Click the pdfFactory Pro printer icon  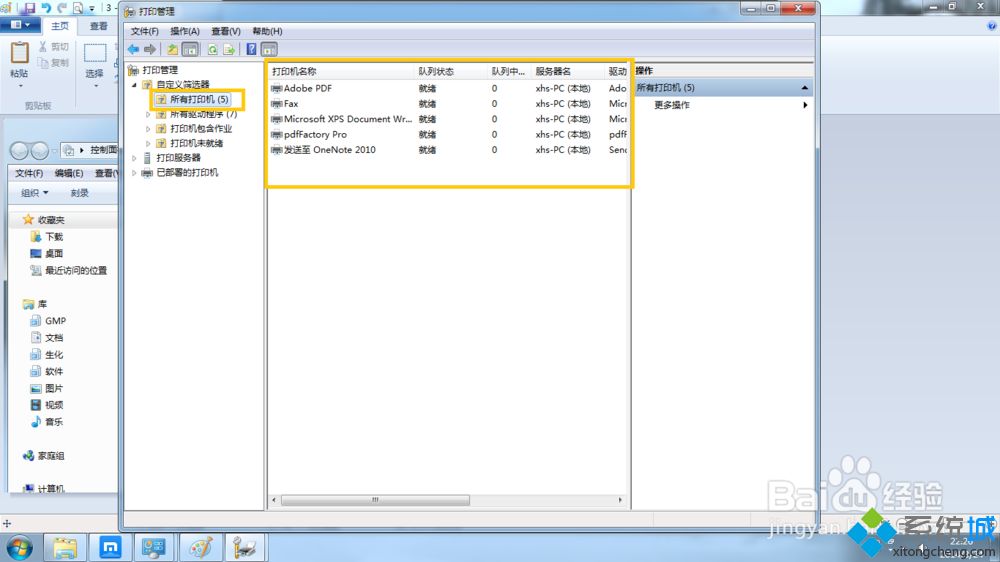(277, 135)
